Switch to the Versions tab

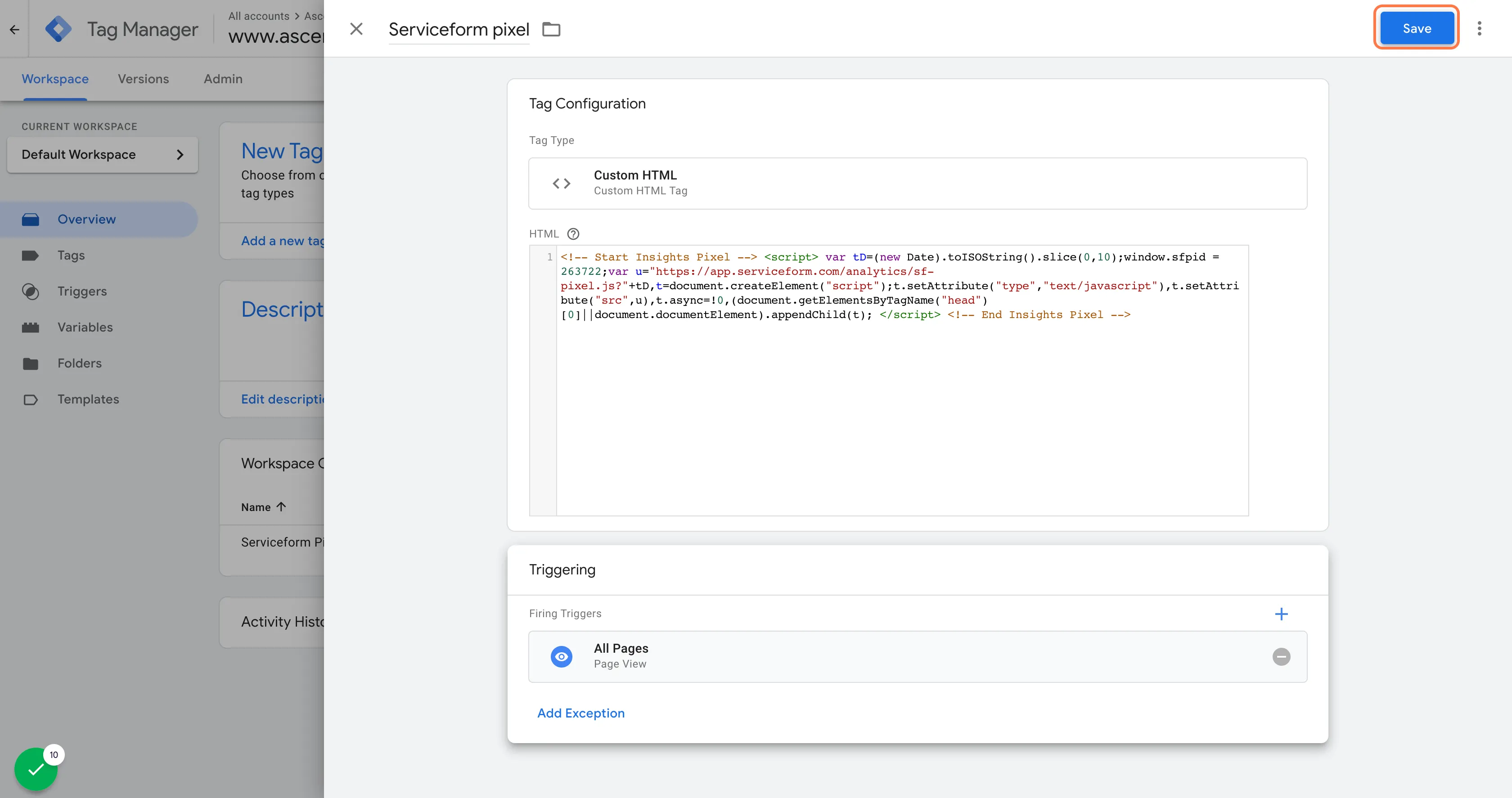tap(143, 79)
